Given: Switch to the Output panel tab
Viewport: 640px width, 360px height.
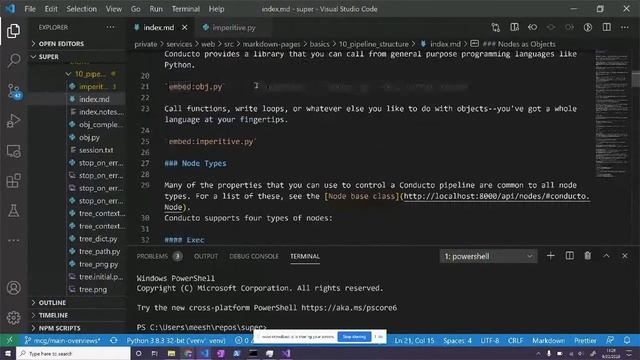Looking at the screenshot, I should (x=206, y=256).
